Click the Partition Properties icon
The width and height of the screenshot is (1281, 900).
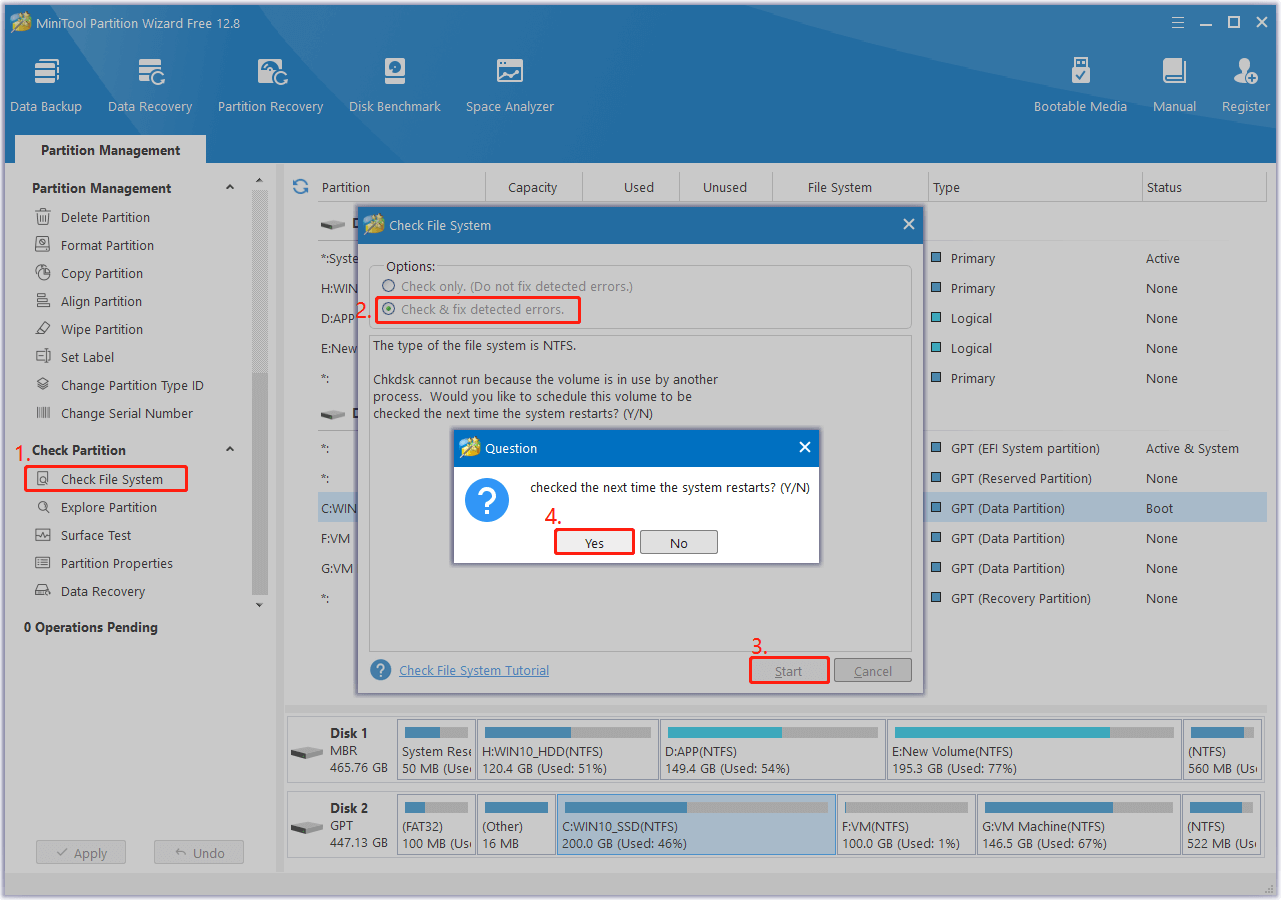[43, 563]
